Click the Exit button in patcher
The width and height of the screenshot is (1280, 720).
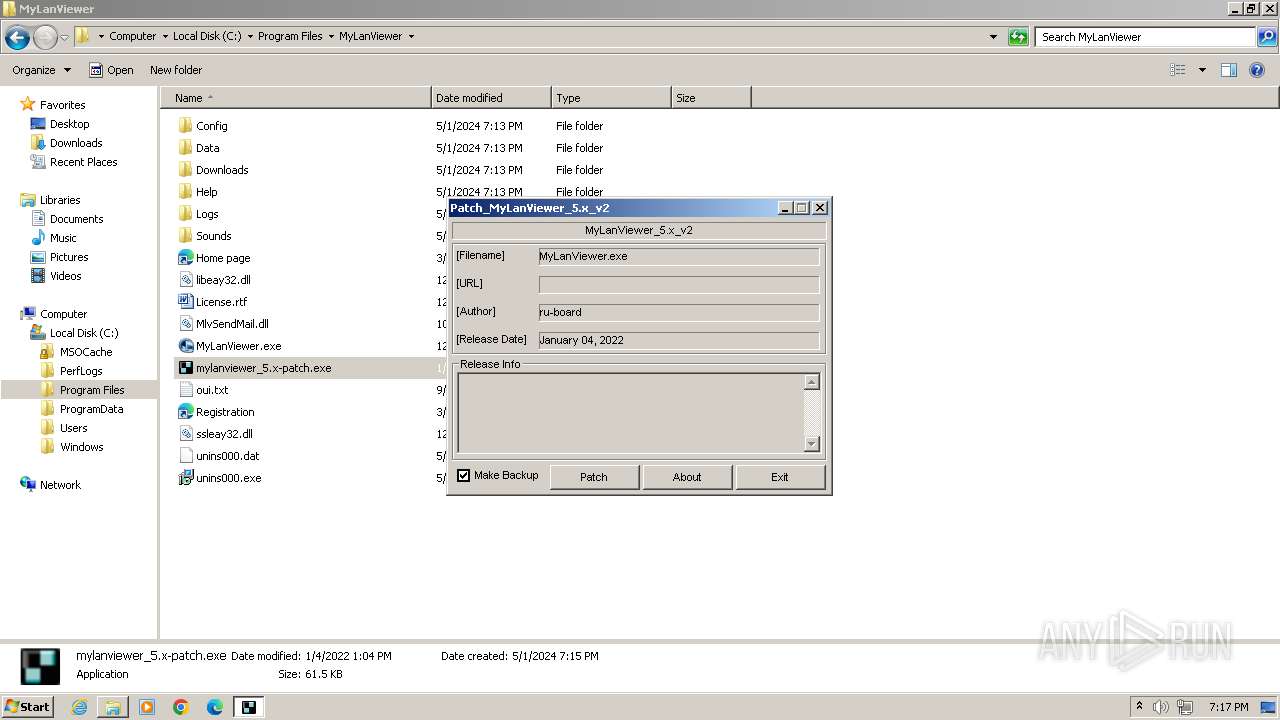(780, 477)
